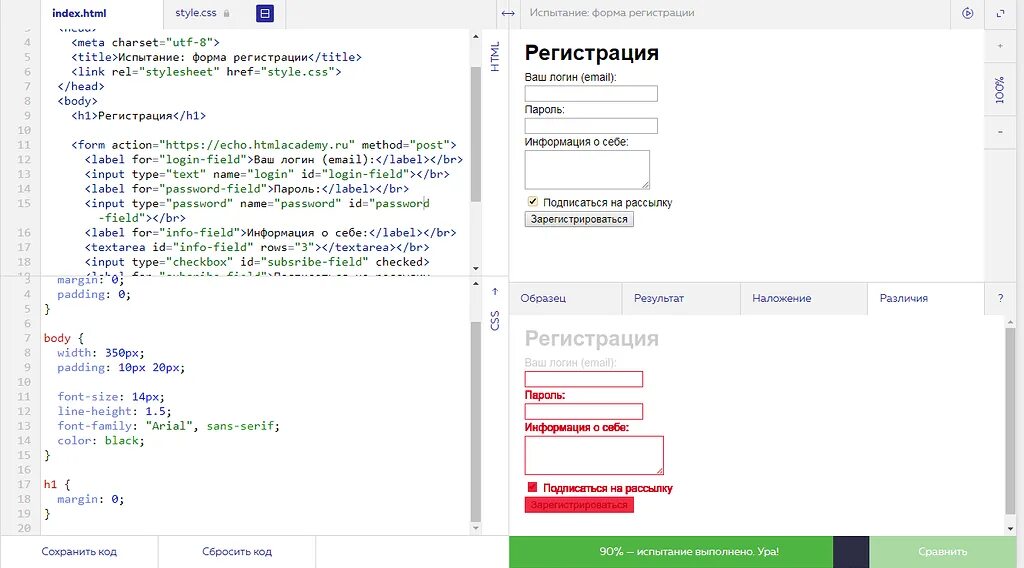
Task: Select the Различия tab
Action: pyautogui.click(x=925, y=298)
